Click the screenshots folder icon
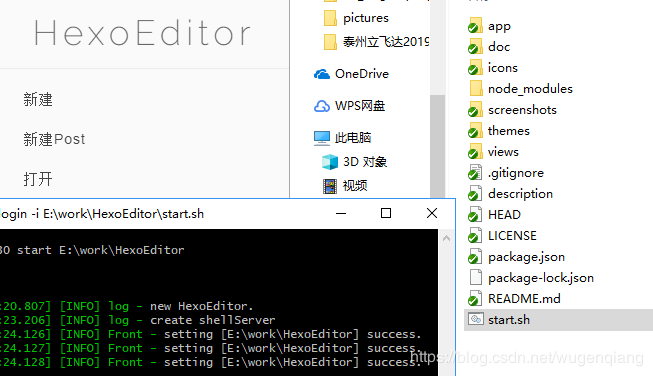Screen dimensions: 653x376 tap(475, 110)
